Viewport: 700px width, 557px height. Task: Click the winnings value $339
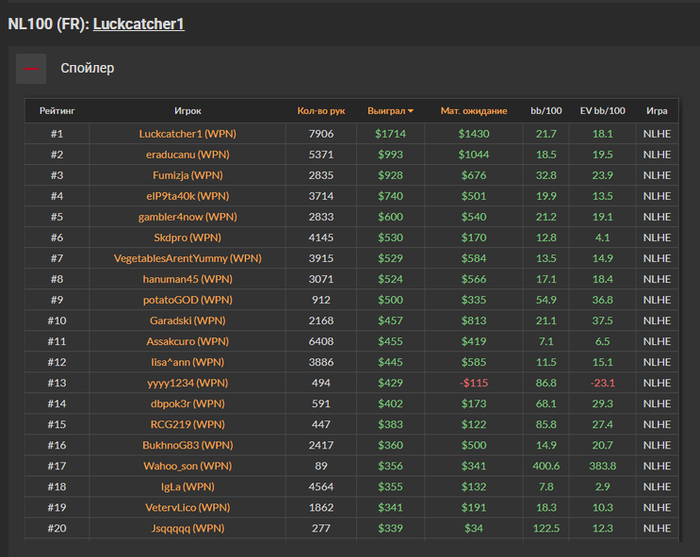[x=390, y=528]
